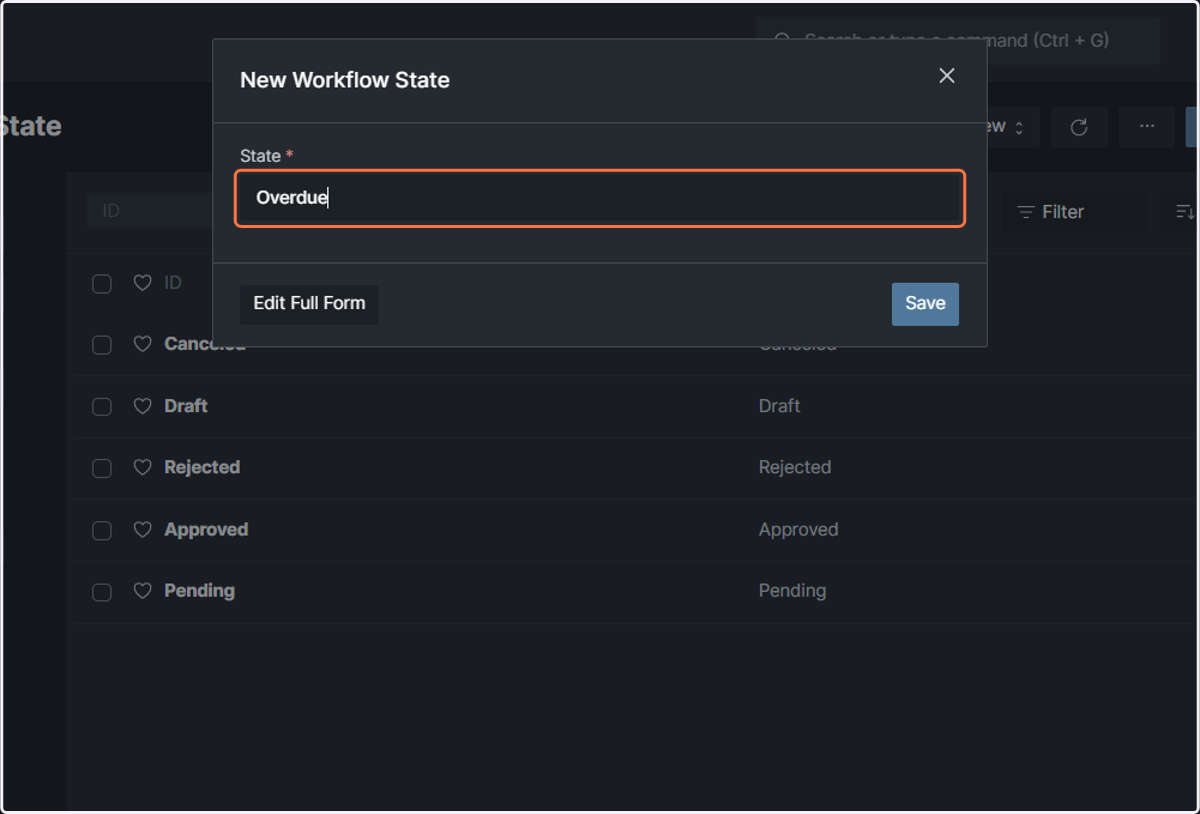
Task: Like the Canceled row heart icon
Action: pos(143,344)
